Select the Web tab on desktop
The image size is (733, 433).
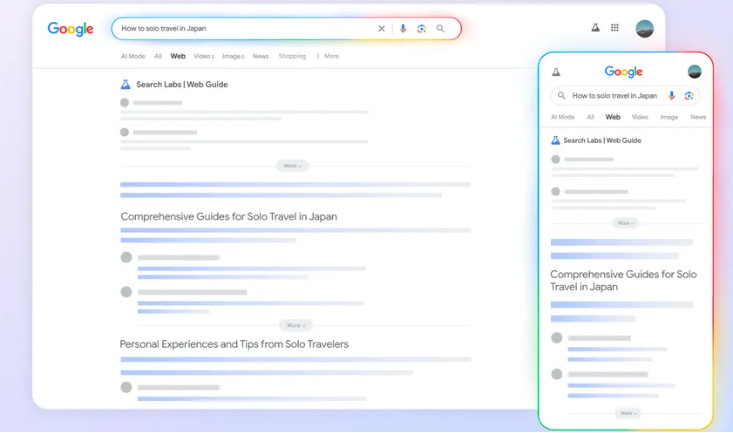click(x=178, y=56)
